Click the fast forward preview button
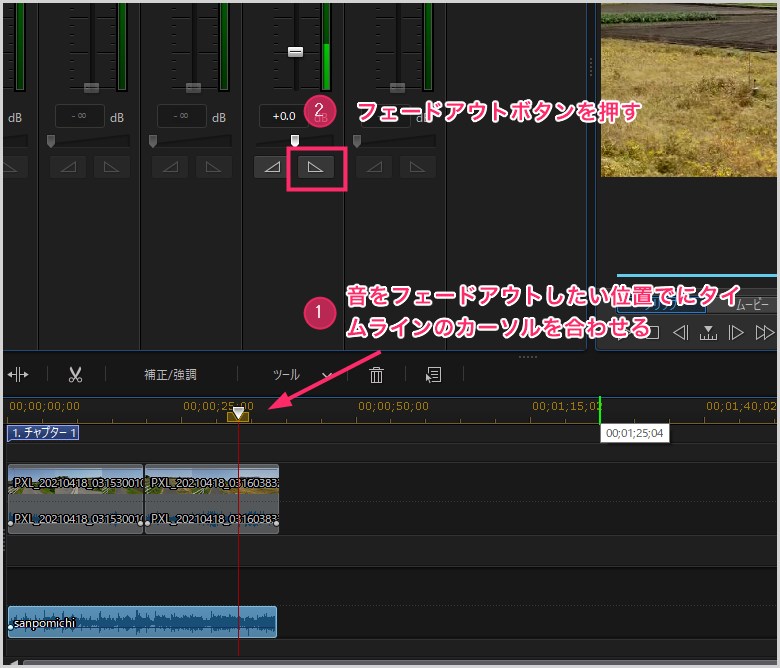The height and width of the screenshot is (668, 780). point(765,332)
